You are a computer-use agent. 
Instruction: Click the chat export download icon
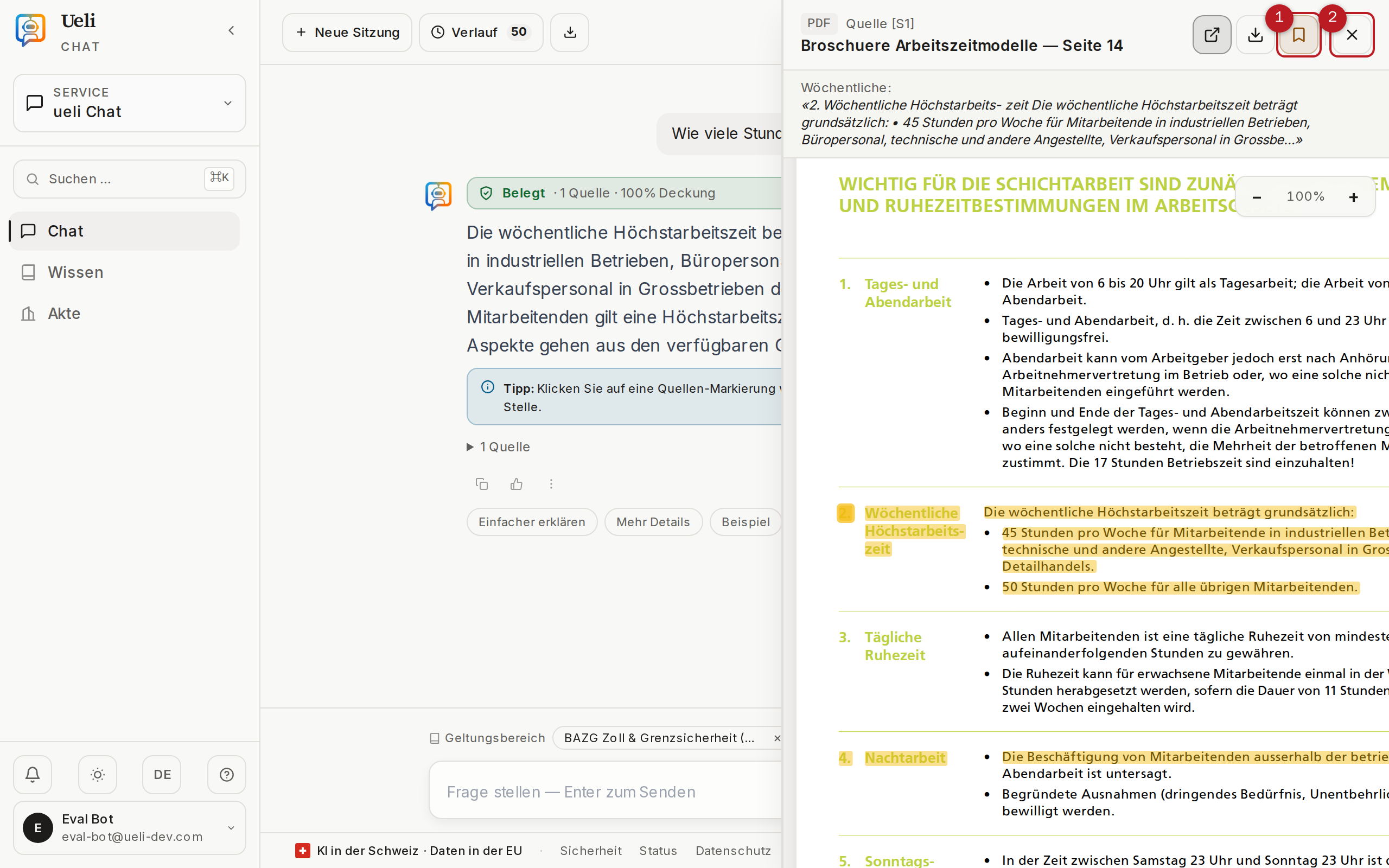pos(570,33)
